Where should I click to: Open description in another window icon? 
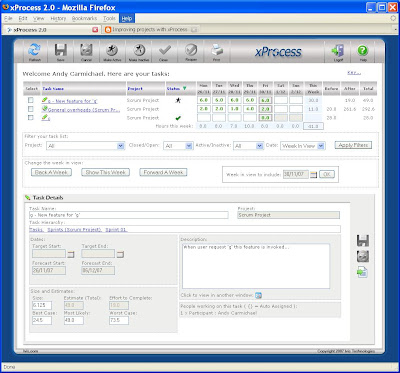click(x=258, y=295)
